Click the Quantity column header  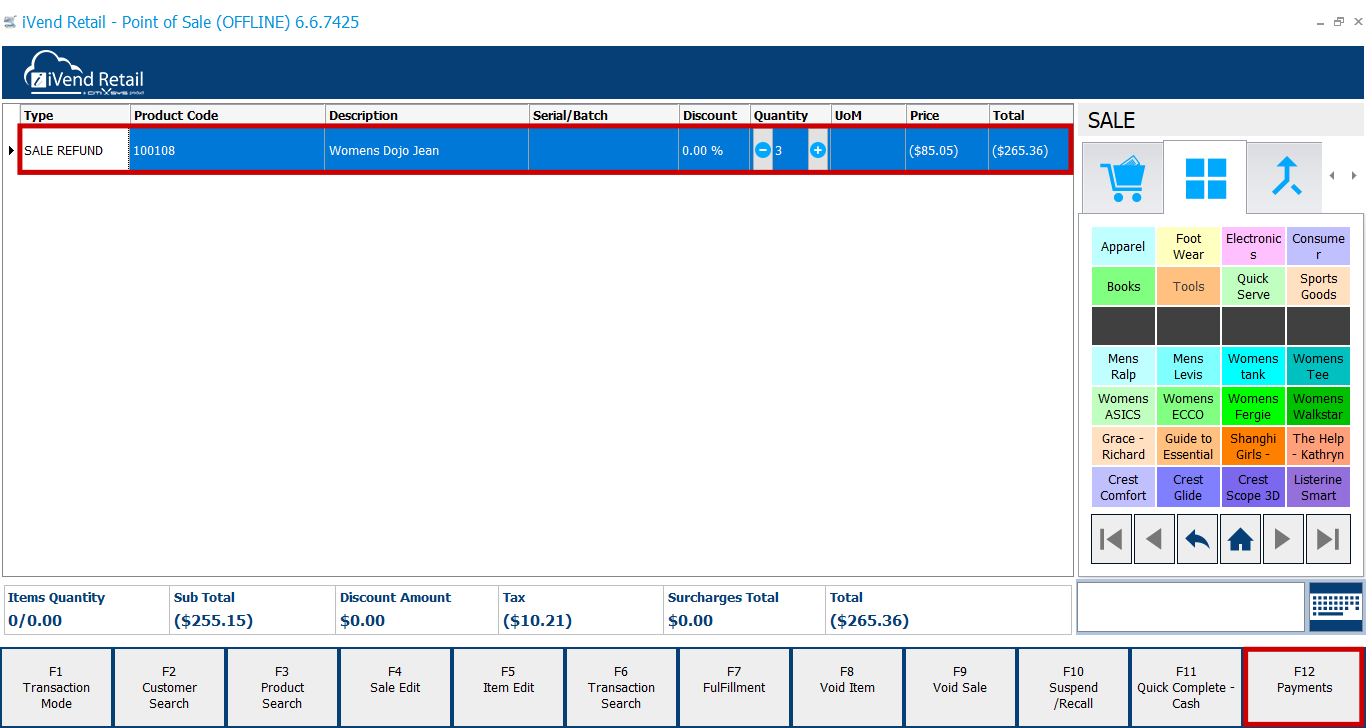(x=791, y=115)
